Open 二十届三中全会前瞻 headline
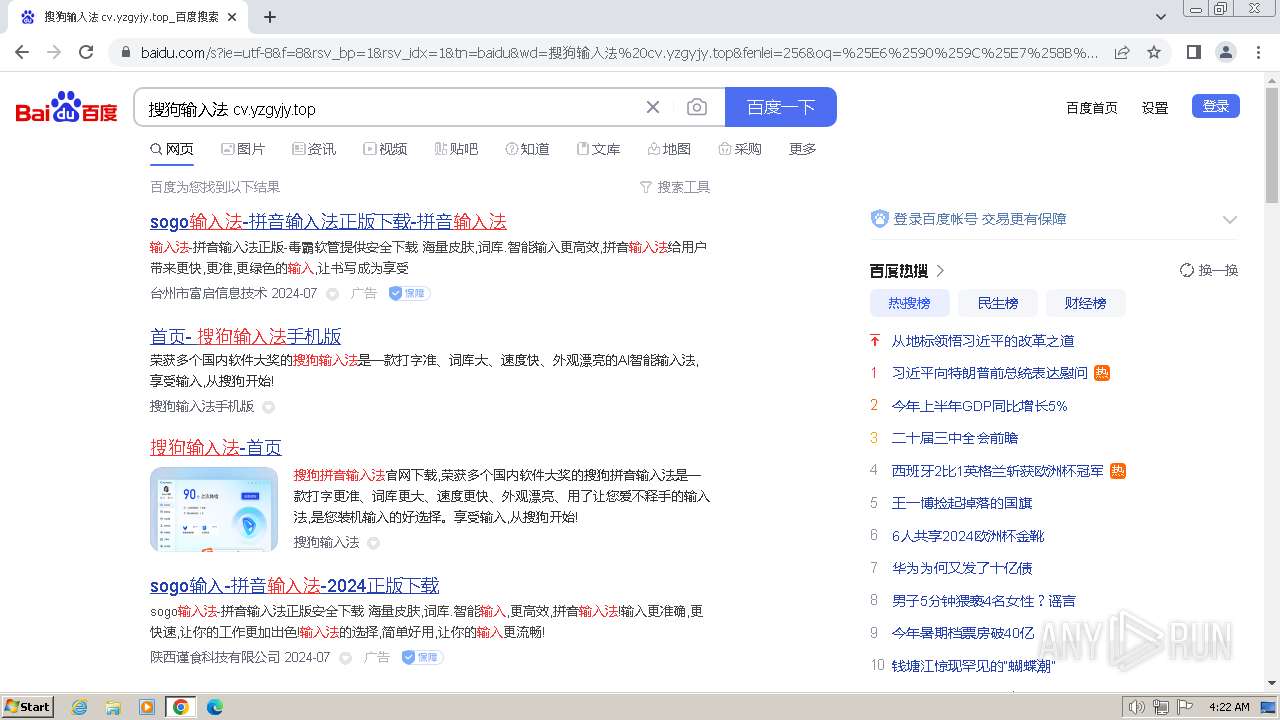The width and height of the screenshot is (1280, 720). tap(954, 438)
